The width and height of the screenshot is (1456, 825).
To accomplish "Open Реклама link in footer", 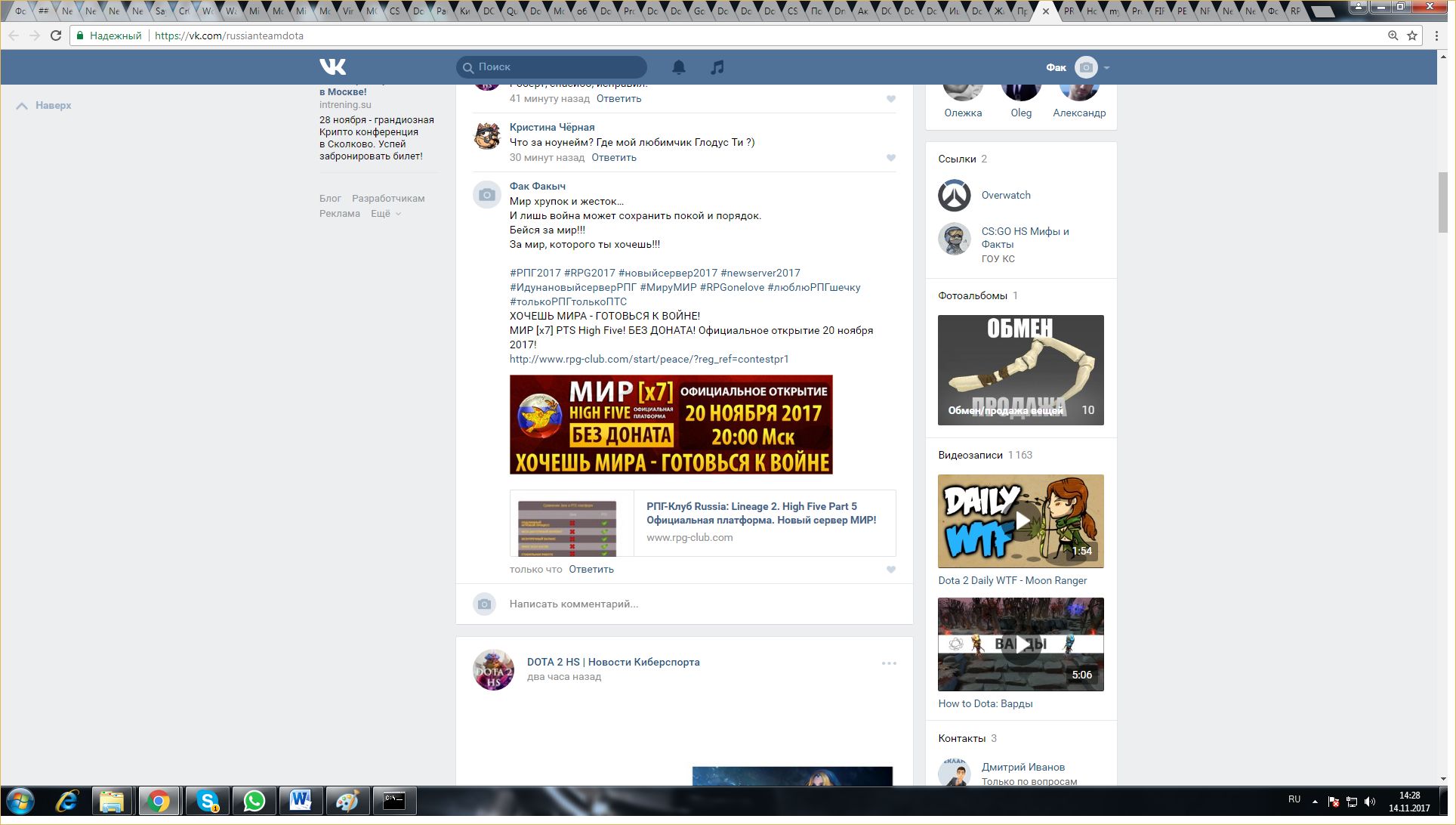I will (x=340, y=214).
